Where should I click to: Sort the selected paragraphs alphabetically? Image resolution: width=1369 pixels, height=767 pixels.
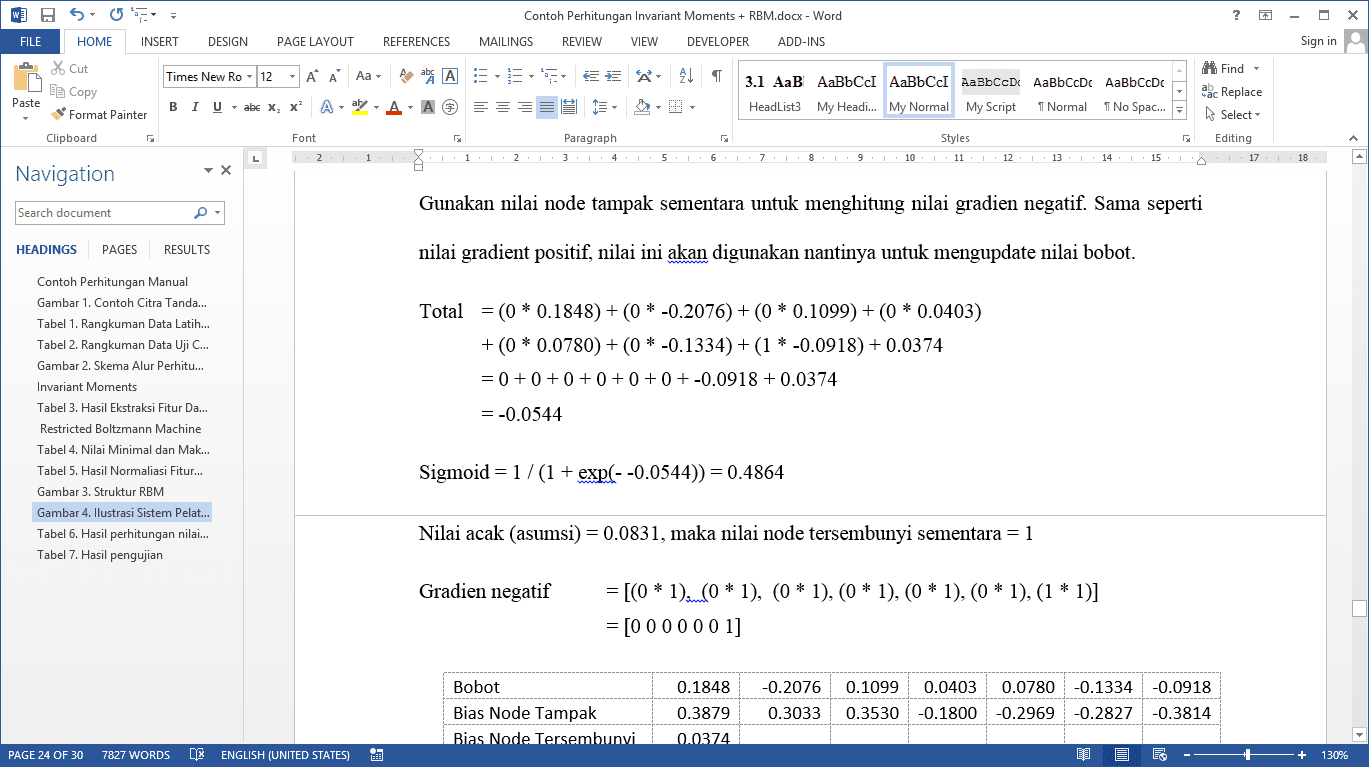(x=686, y=76)
